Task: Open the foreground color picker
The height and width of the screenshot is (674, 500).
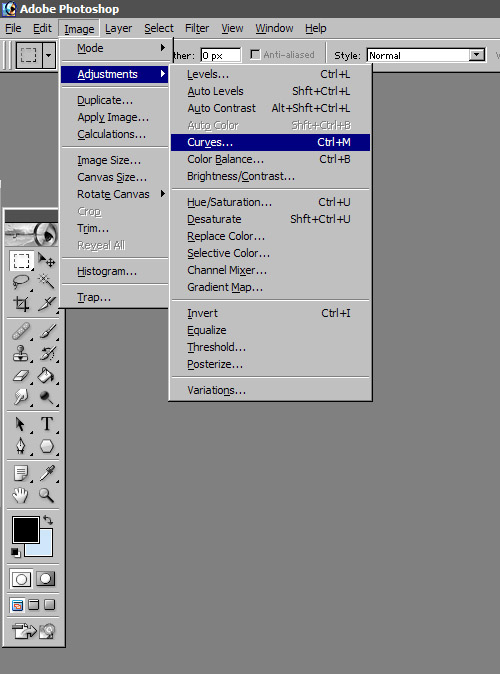Action: click(x=26, y=530)
